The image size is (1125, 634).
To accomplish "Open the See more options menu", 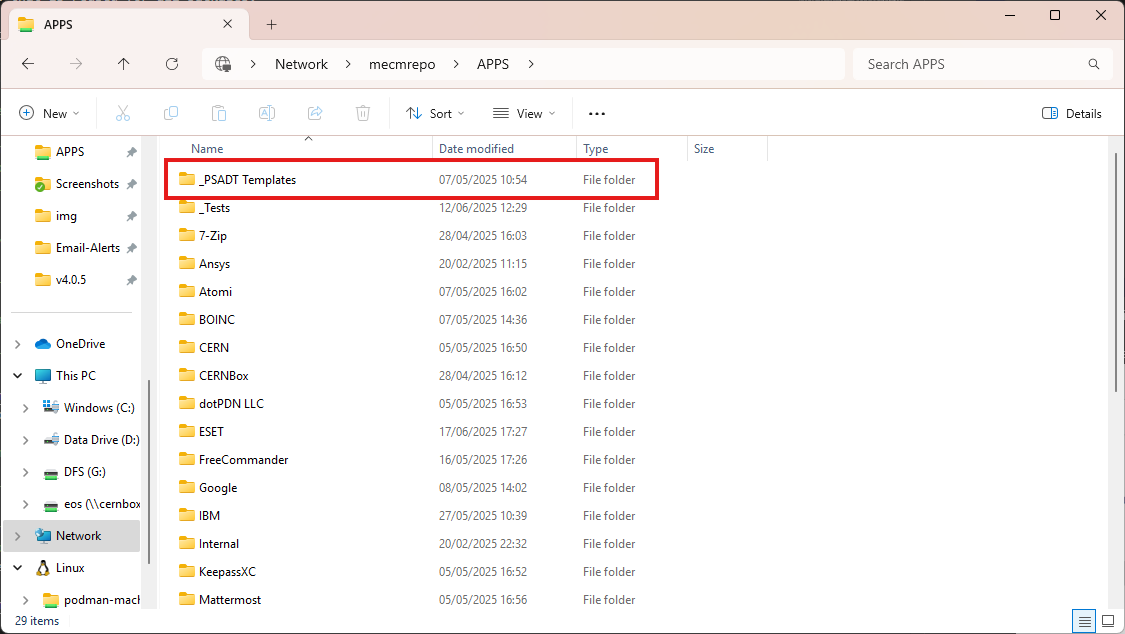I will tap(597, 114).
